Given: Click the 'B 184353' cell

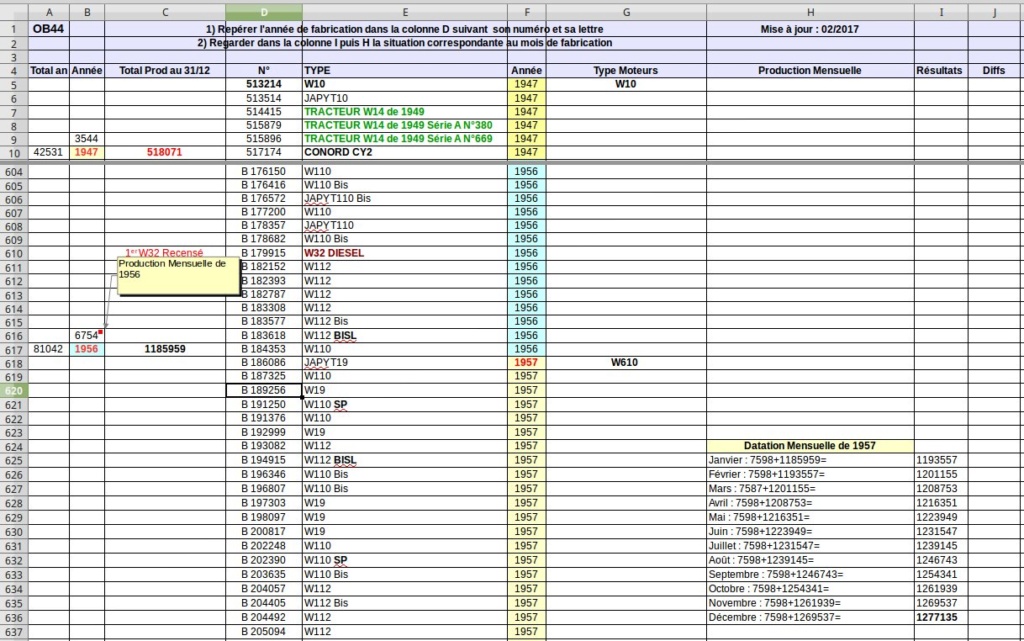Looking at the screenshot, I should click(264, 349).
